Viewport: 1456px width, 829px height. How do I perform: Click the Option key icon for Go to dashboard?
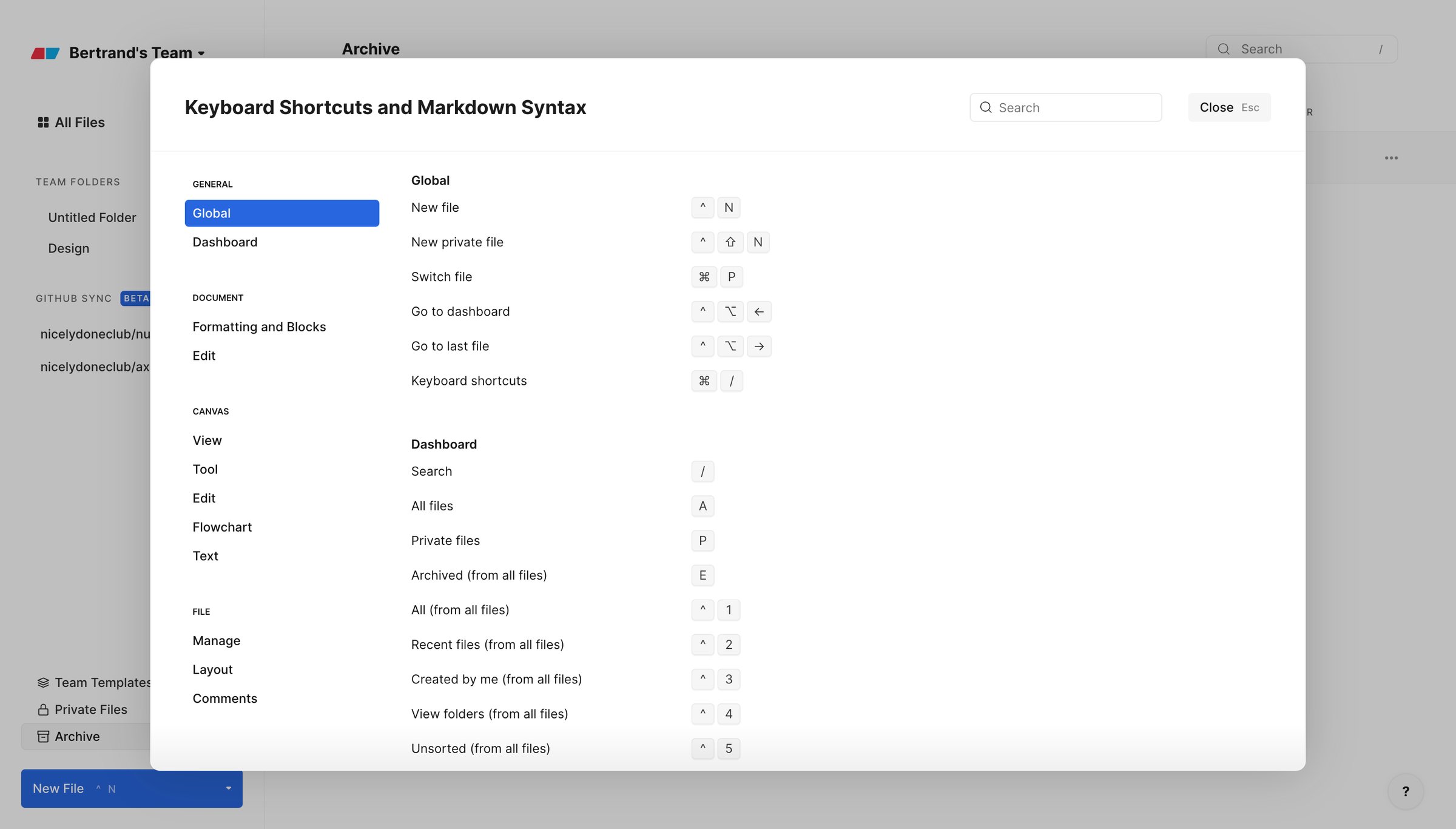click(730, 311)
